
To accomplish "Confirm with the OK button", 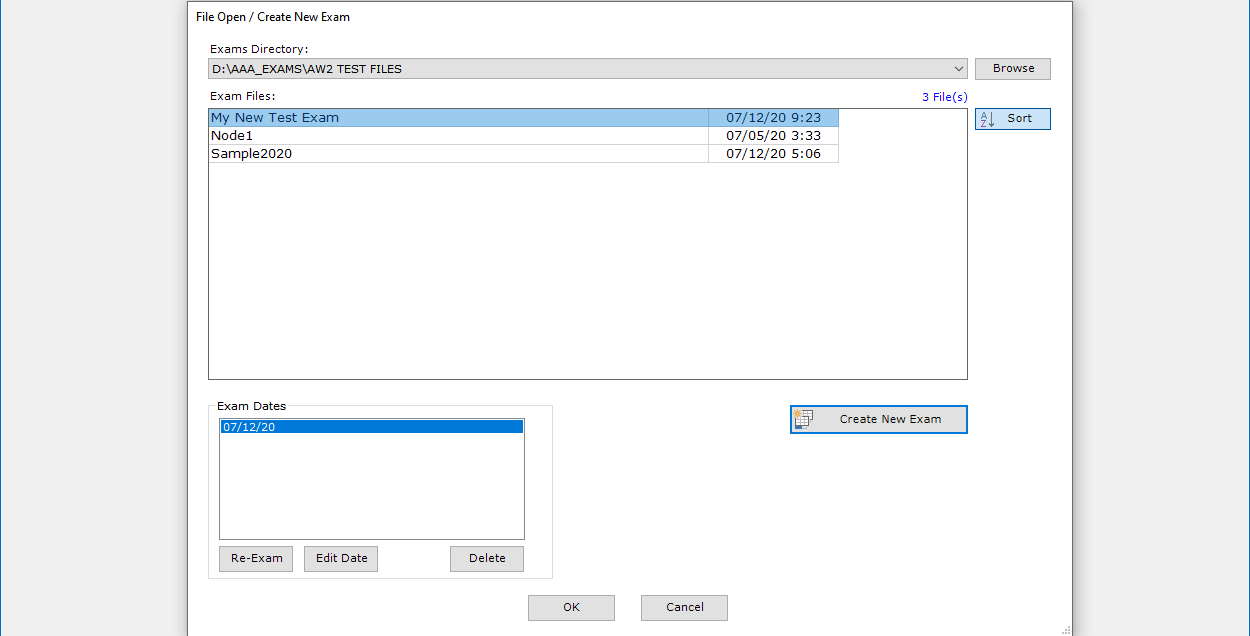I will coord(571,607).
